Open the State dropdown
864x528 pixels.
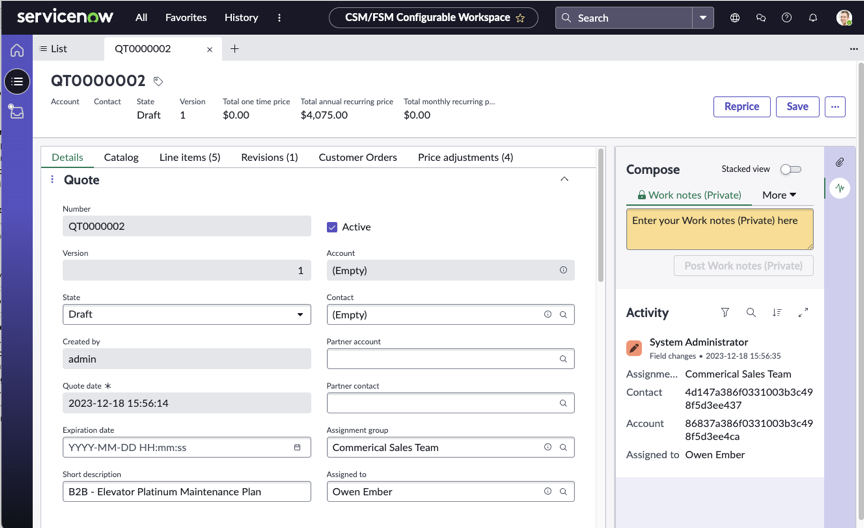coord(186,315)
